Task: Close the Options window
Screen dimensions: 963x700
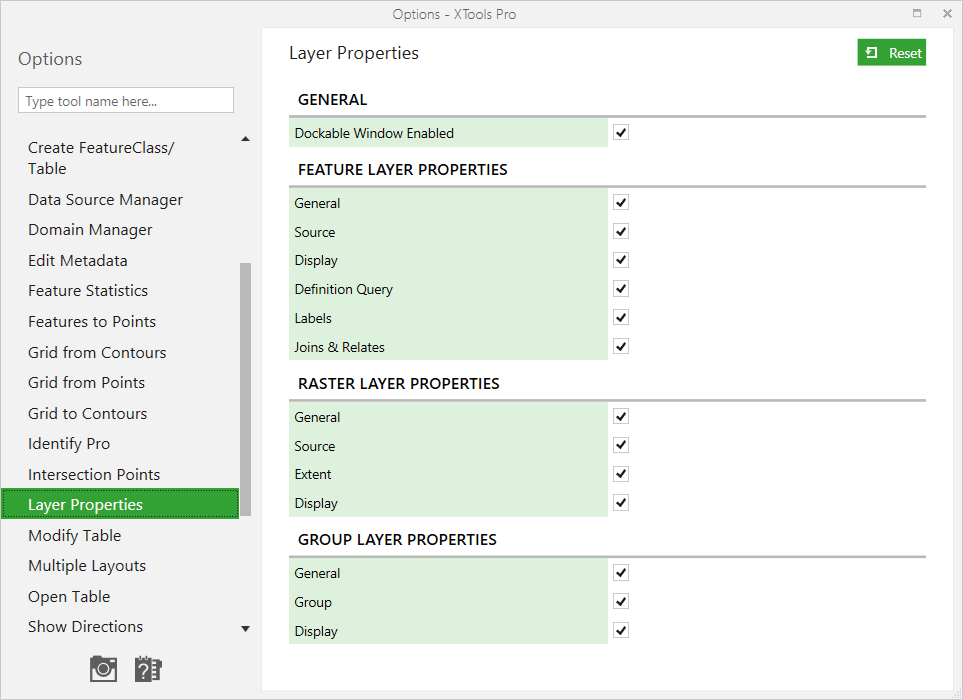Action: point(947,14)
